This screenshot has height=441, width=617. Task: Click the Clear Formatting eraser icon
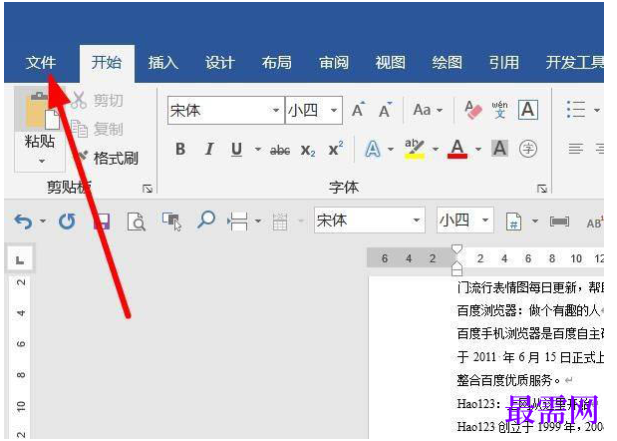[x=473, y=110]
